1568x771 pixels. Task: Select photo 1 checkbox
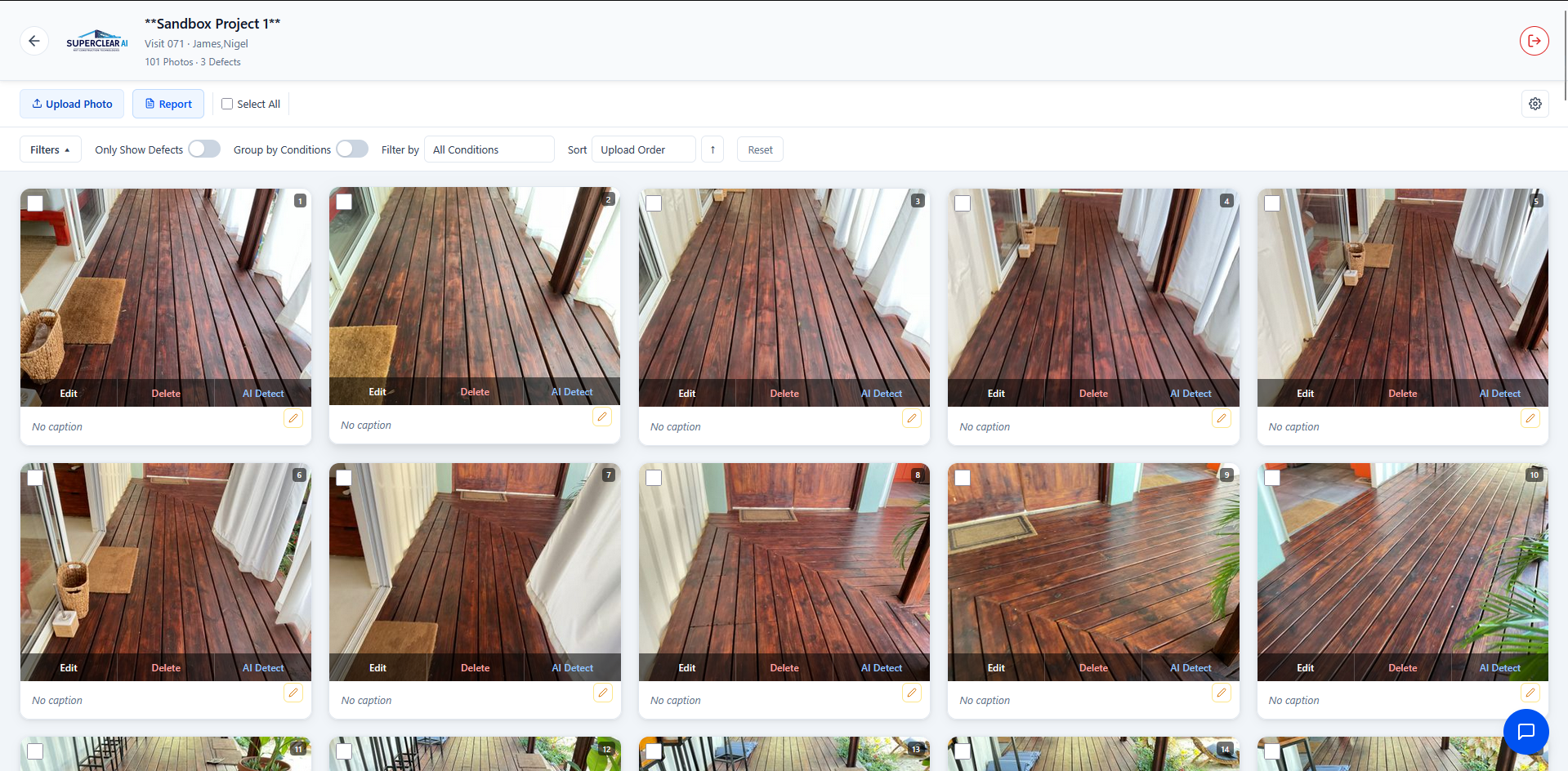coord(35,203)
